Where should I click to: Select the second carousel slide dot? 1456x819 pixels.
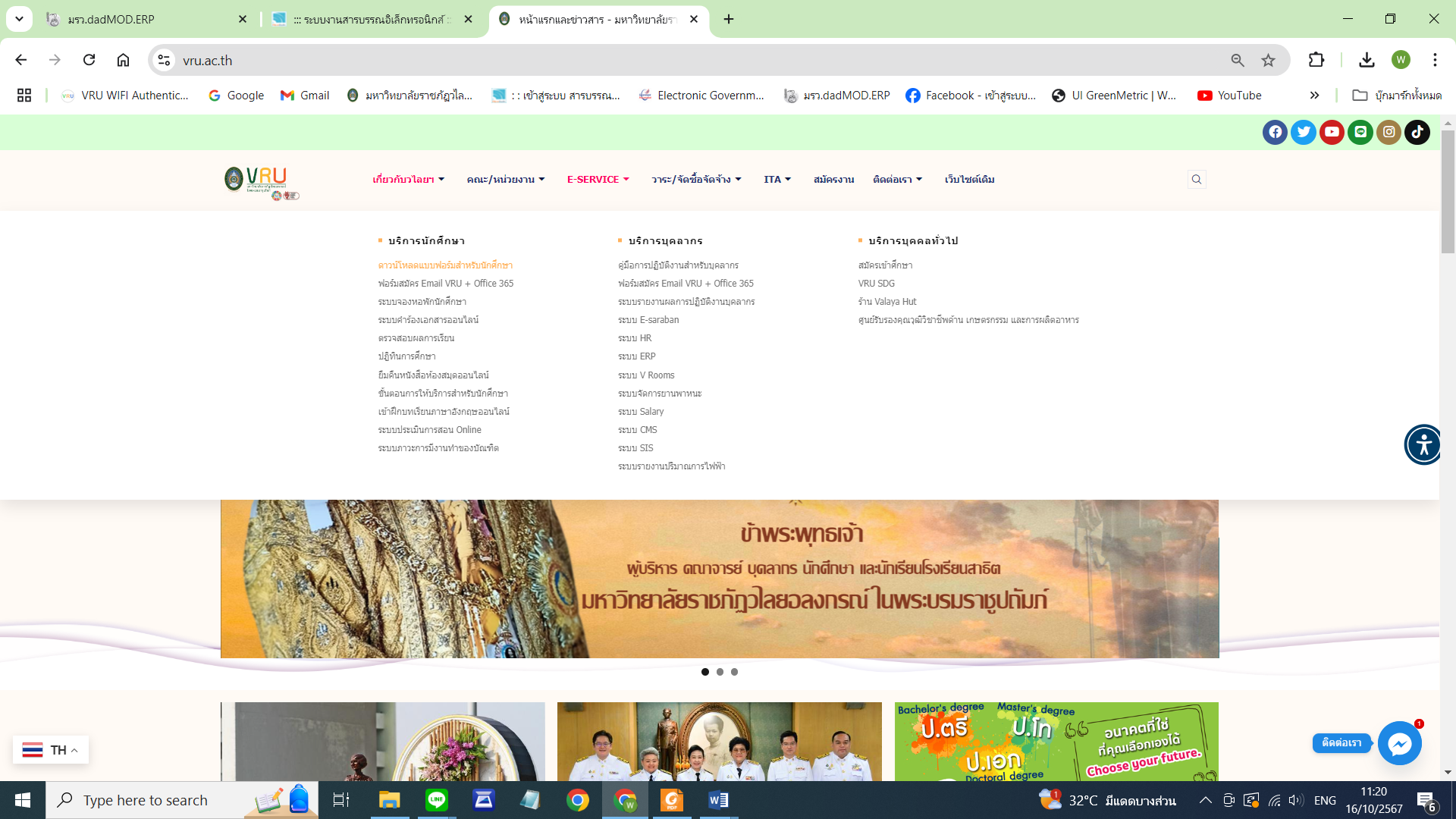[720, 672]
